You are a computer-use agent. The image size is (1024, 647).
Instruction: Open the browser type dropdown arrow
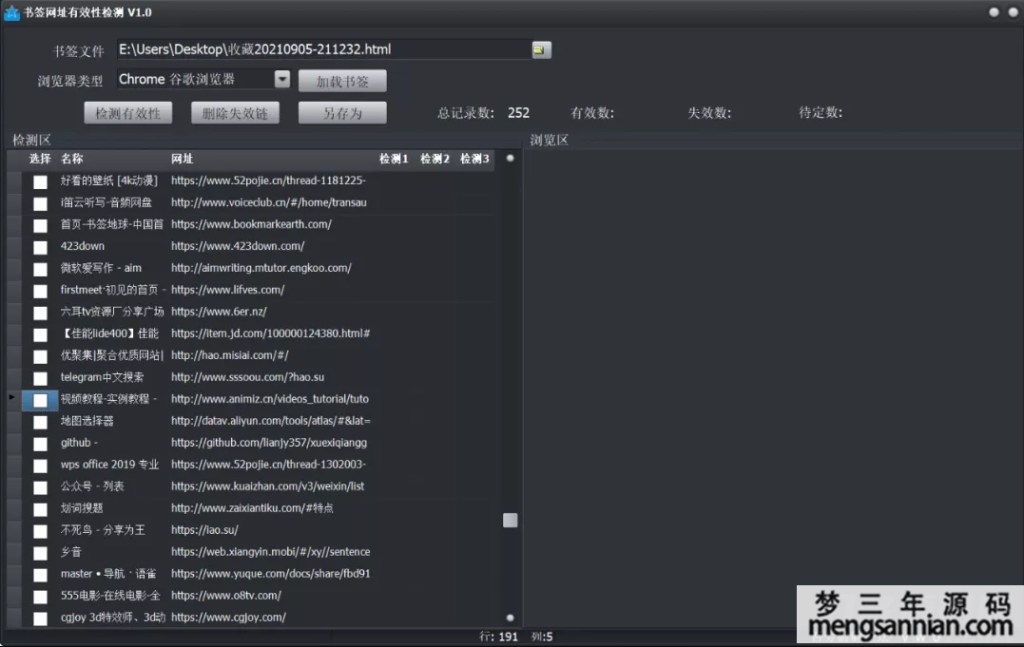[x=282, y=79]
